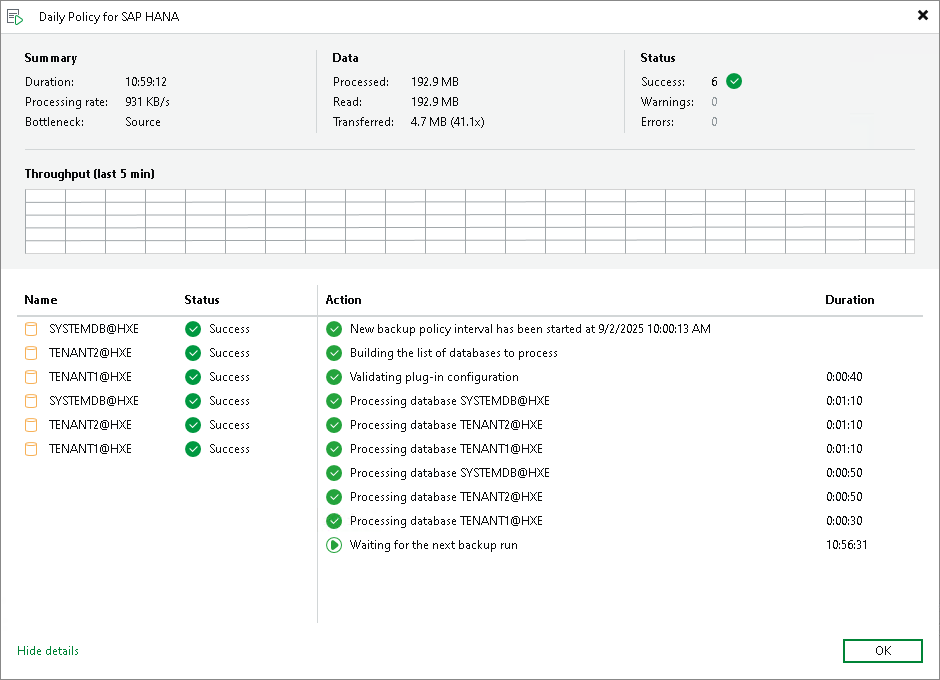Click the check icon beside New backup policy interval
This screenshot has width=940, height=680.
pos(334,329)
